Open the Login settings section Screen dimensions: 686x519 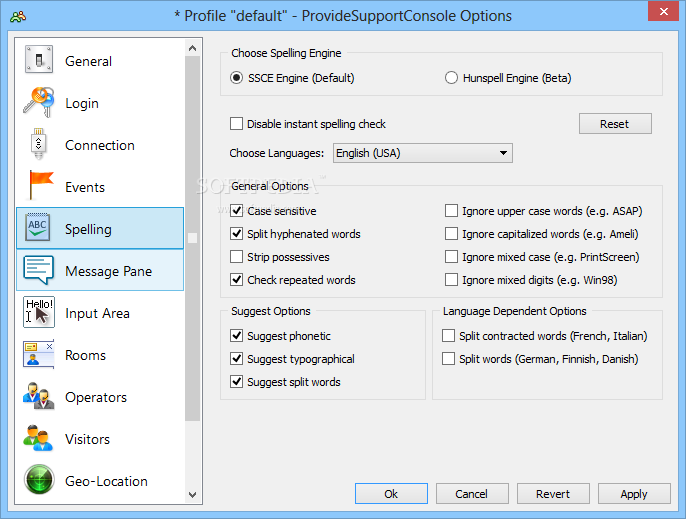click(100, 103)
